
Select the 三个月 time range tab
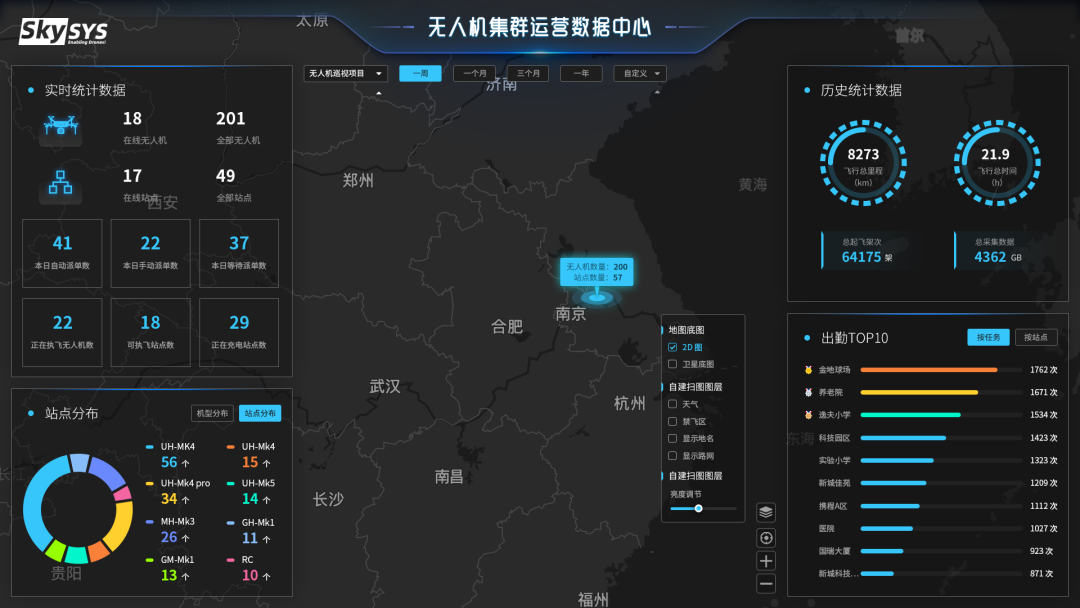tap(528, 73)
